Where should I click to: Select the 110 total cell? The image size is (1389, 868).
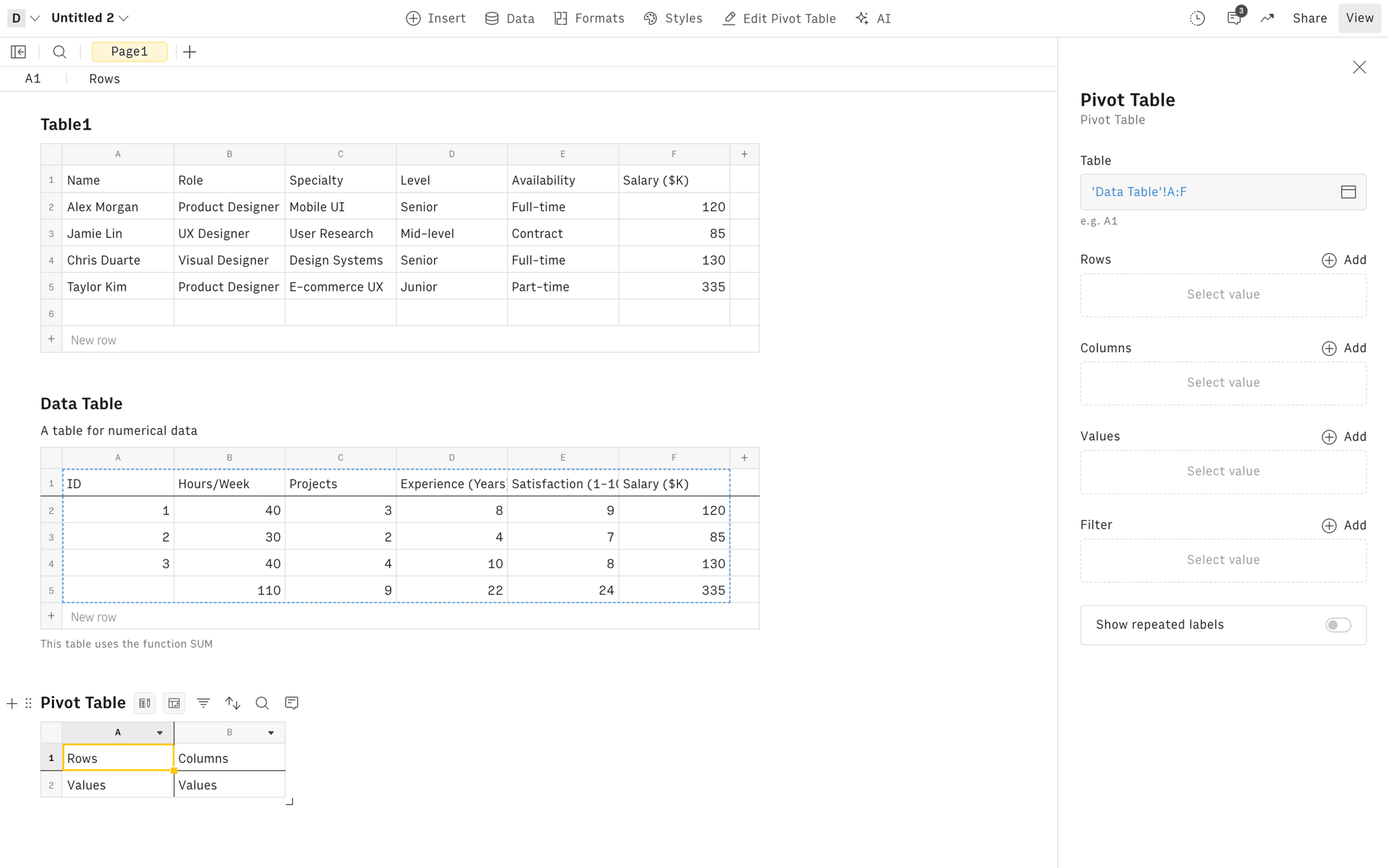[x=229, y=590]
